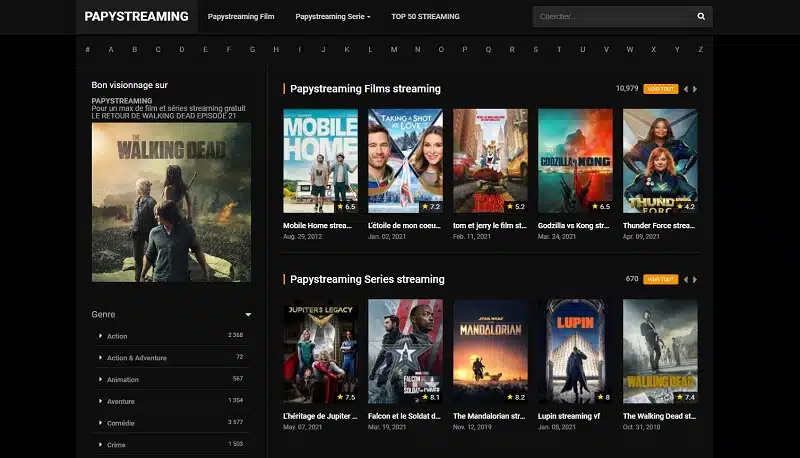Click the tom et jerry le film title

pos(490,225)
